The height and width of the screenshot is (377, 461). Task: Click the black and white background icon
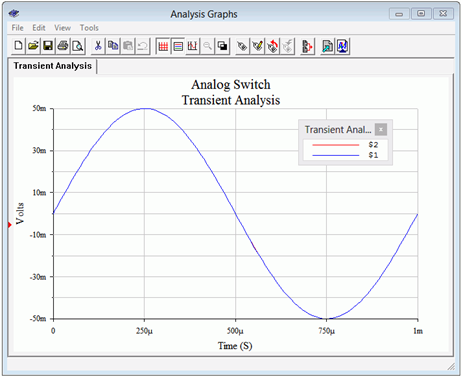click(x=222, y=46)
